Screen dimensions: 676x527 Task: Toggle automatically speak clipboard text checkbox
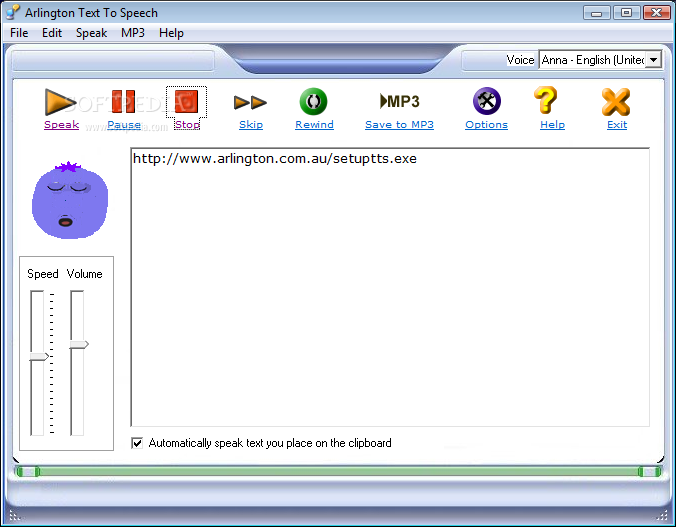(137, 443)
